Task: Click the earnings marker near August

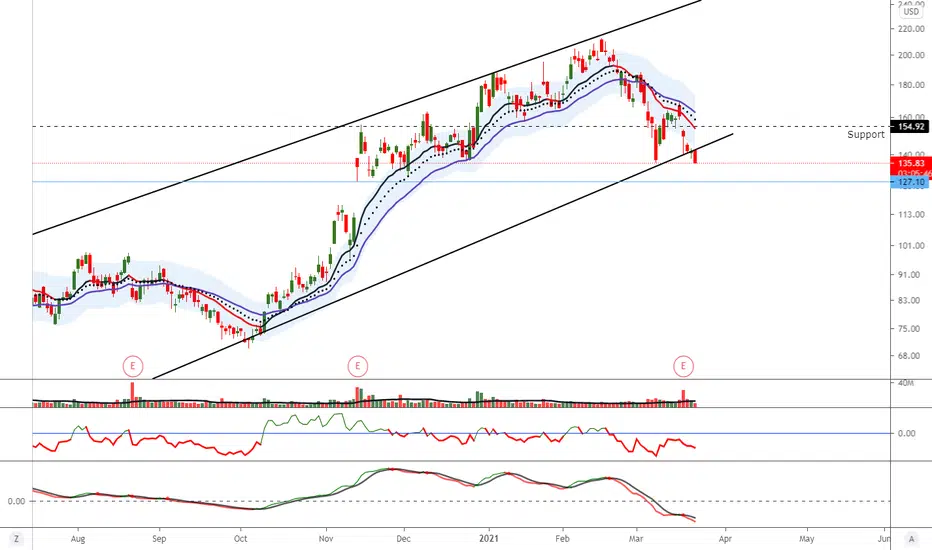Action: click(x=133, y=366)
